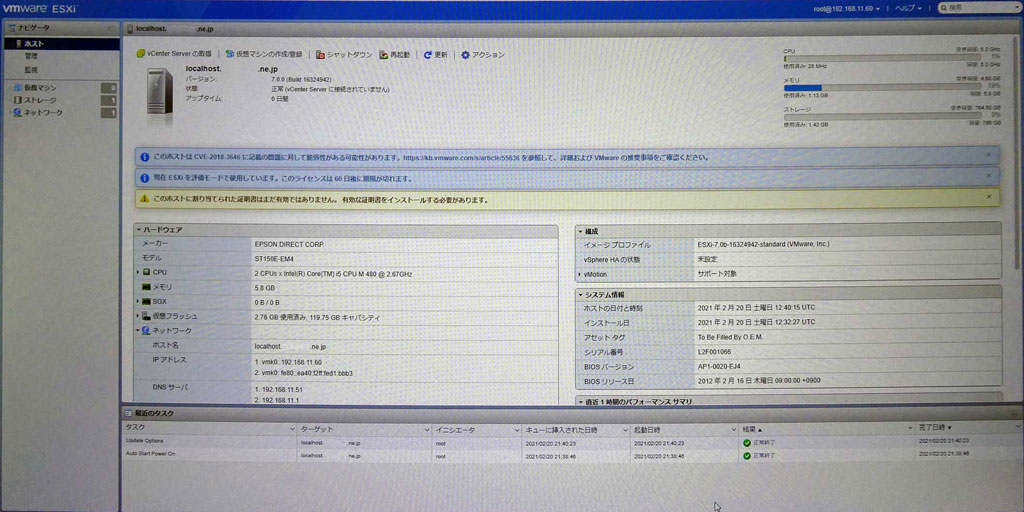Click the ストレージ icon in navigator
Viewport: 1024px width, 512px height.
point(17,100)
